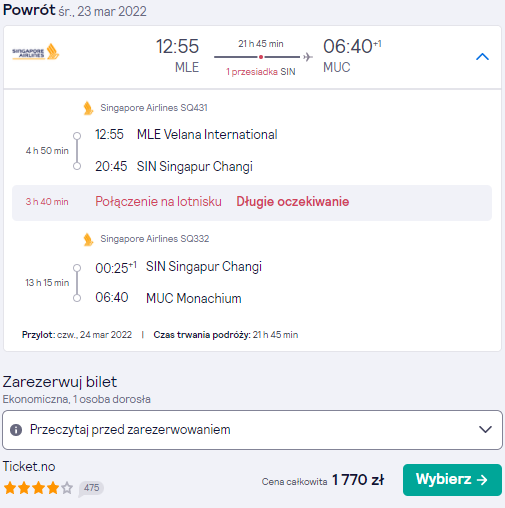Click the dropdown chevron in the read-before-booking box
505x508 pixels.
point(485,429)
